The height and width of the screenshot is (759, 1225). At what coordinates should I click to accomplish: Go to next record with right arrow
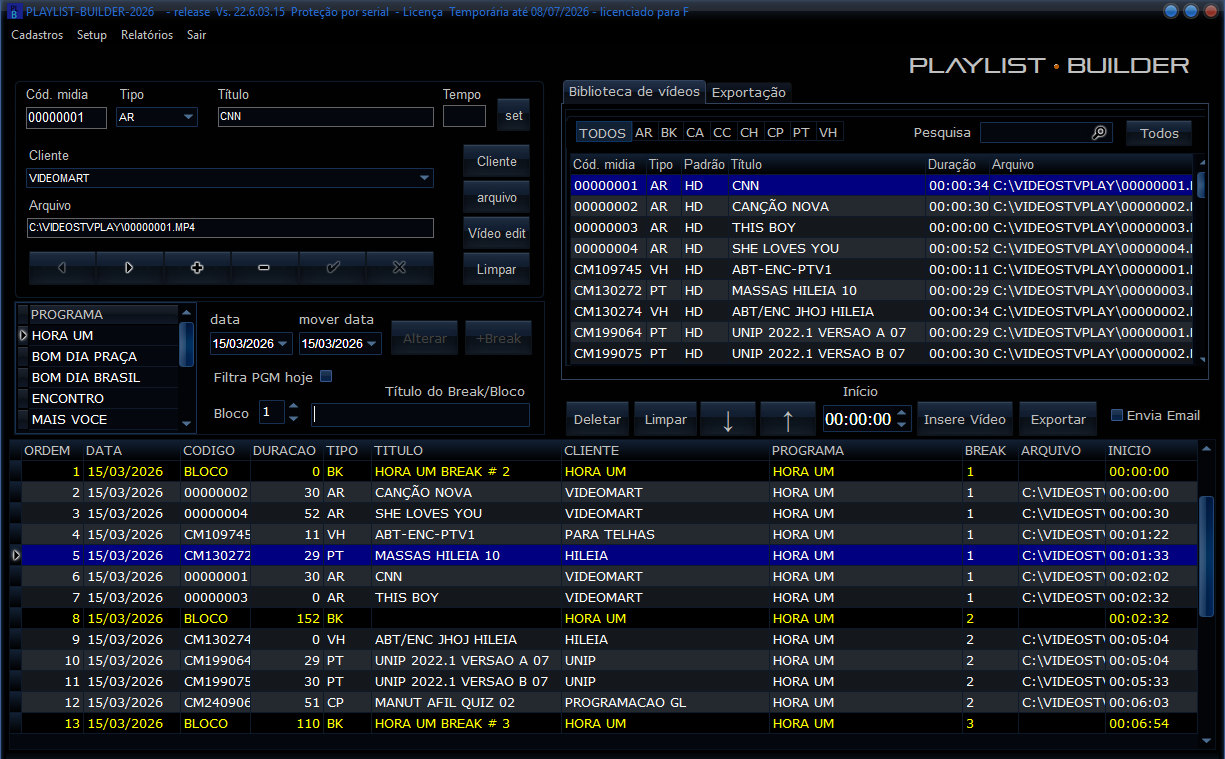click(129, 268)
